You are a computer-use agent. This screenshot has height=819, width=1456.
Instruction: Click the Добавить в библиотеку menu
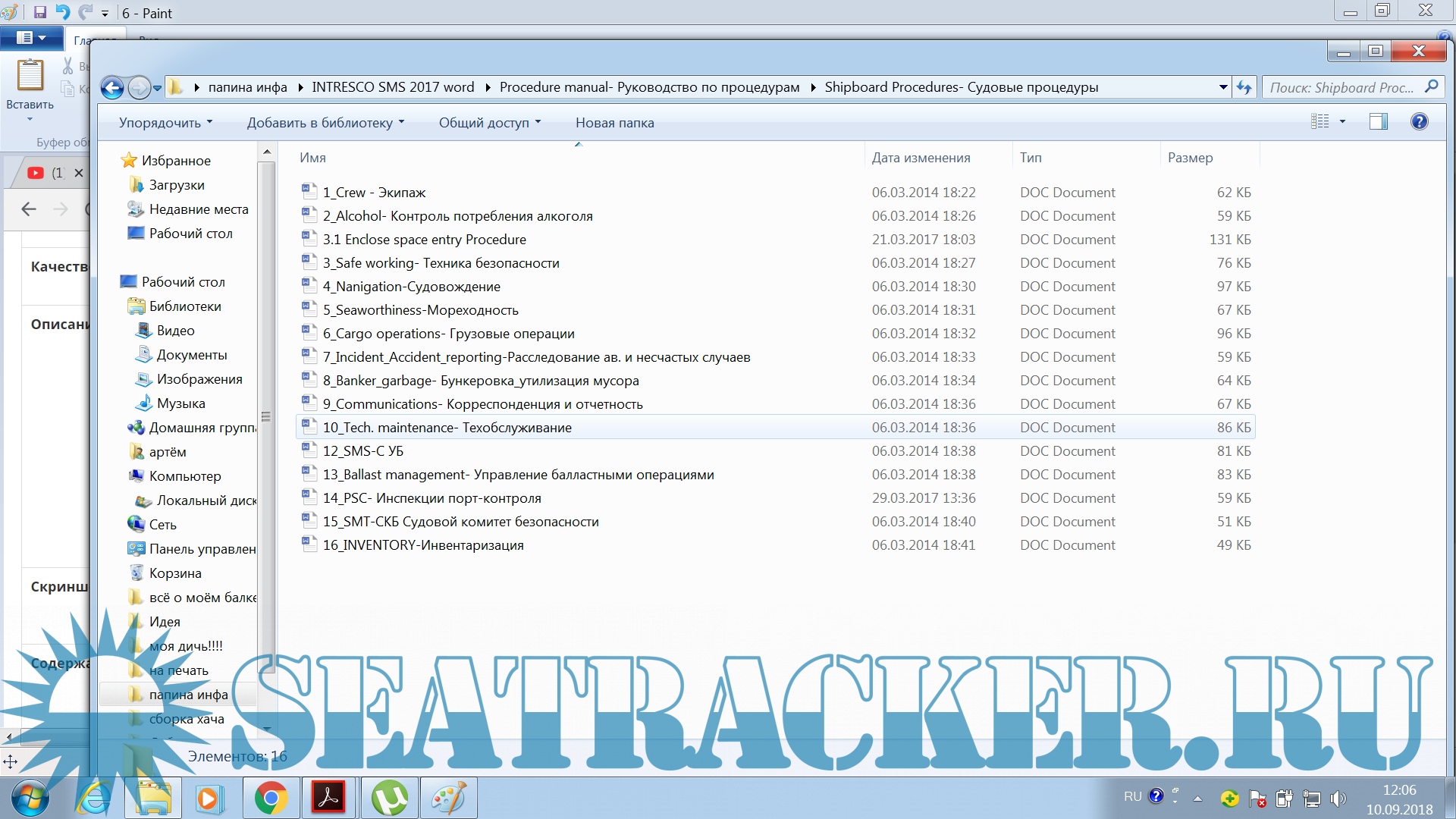[325, 123]
